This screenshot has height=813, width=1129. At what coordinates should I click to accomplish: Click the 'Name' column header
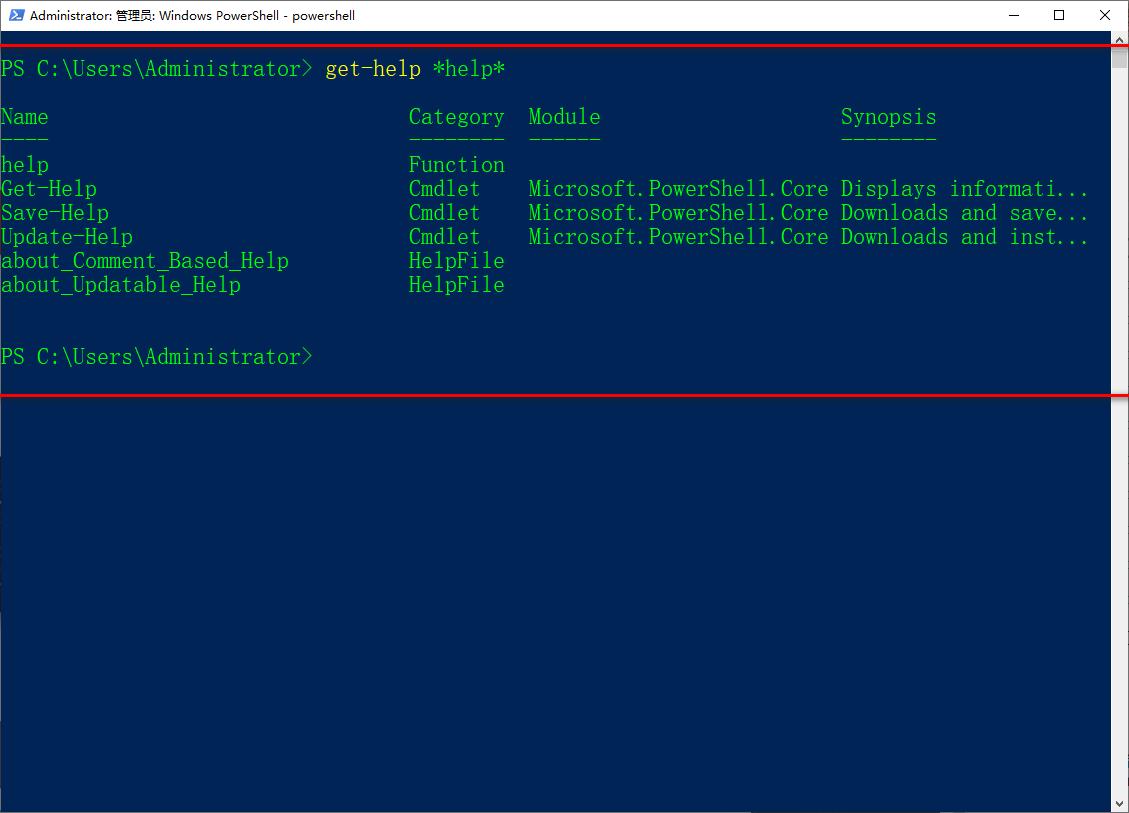(24, 117)
